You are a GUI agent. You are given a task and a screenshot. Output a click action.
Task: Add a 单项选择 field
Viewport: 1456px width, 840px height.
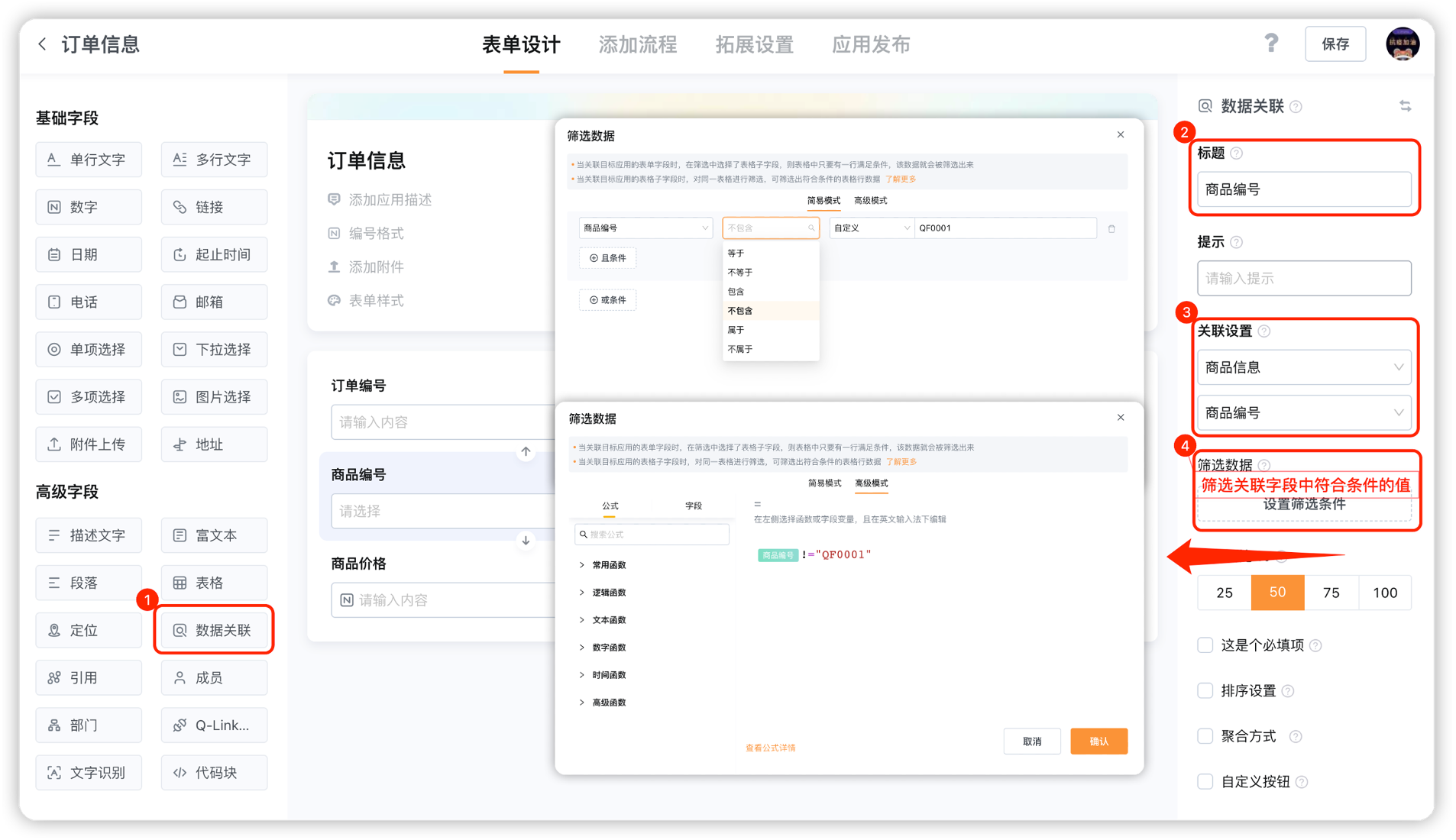[x=89, y=349]
